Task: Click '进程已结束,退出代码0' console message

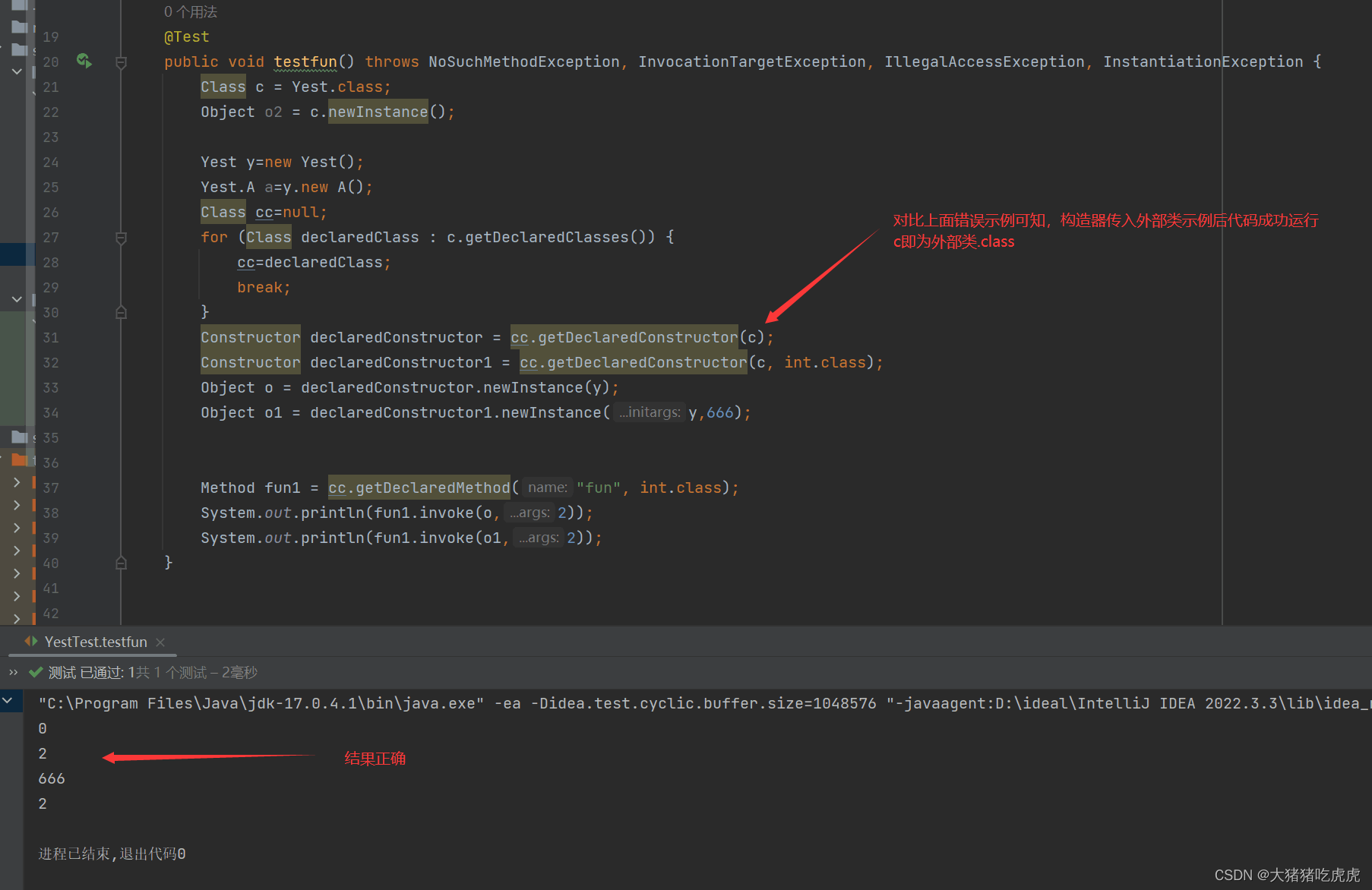Action: tap(112, 854)
